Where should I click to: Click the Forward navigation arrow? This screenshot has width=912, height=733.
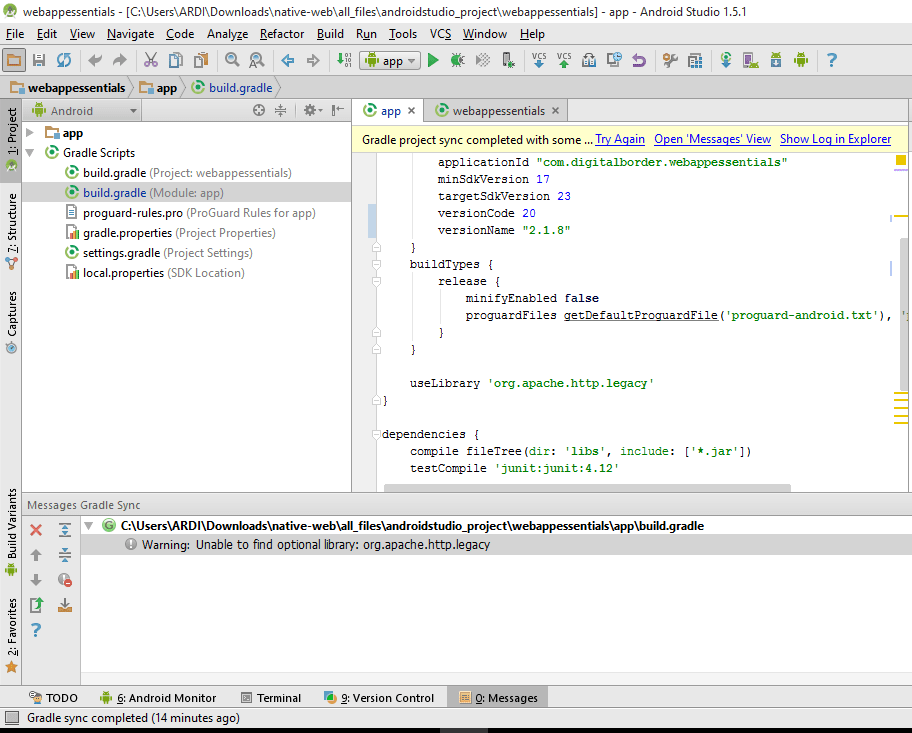pyautogui.click(x=313, y=60)
